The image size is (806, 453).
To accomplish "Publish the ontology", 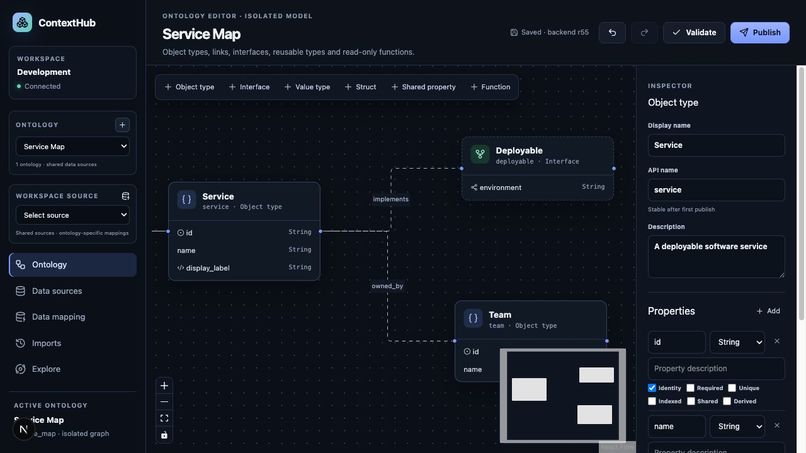I will point(760,32).
